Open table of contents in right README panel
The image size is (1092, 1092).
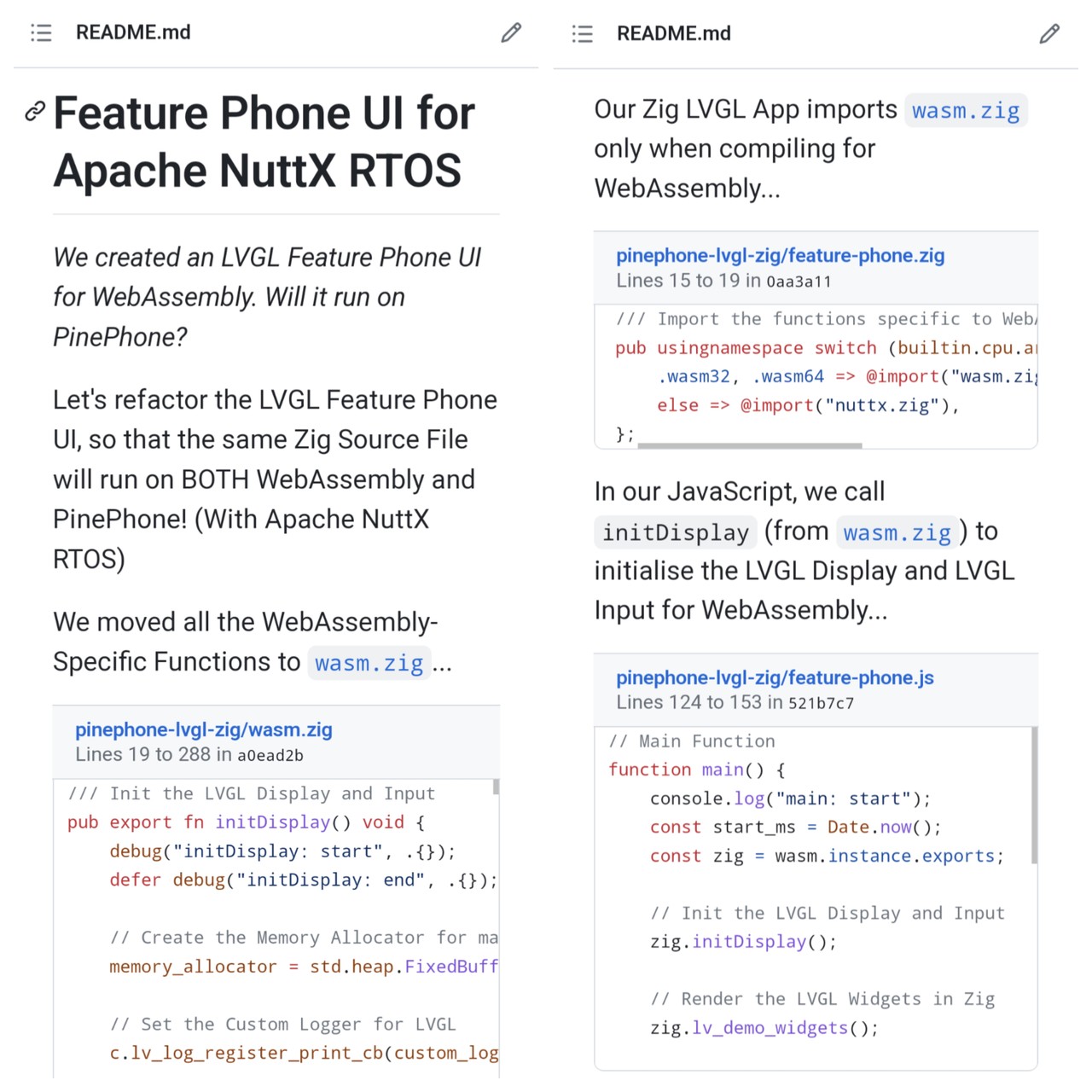(x=582, y=33)
